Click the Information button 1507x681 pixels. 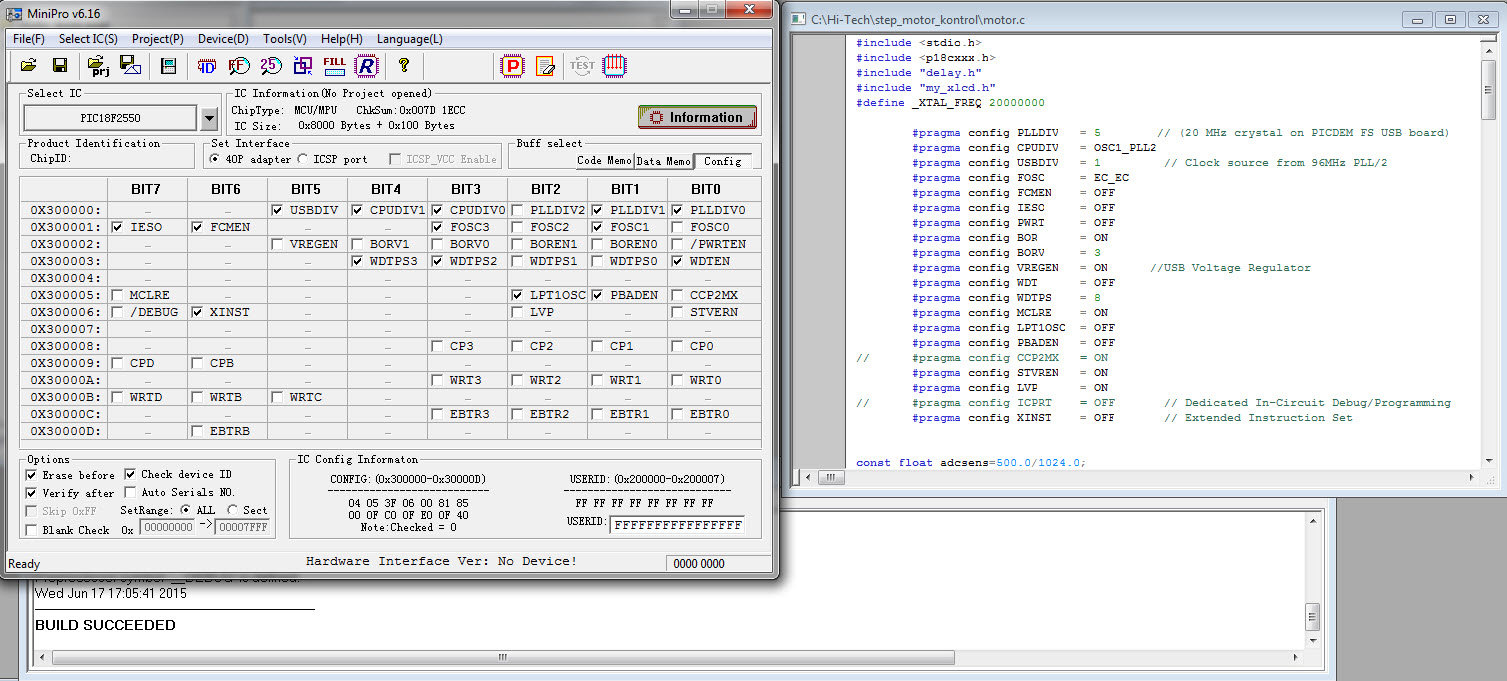click(697, 117)
